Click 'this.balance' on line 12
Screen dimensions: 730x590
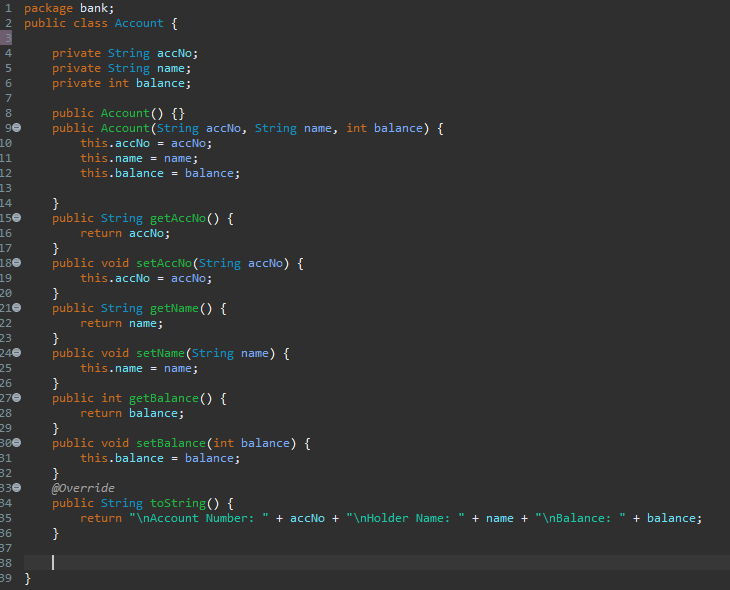pyautogui.click(x=122, y=173)
